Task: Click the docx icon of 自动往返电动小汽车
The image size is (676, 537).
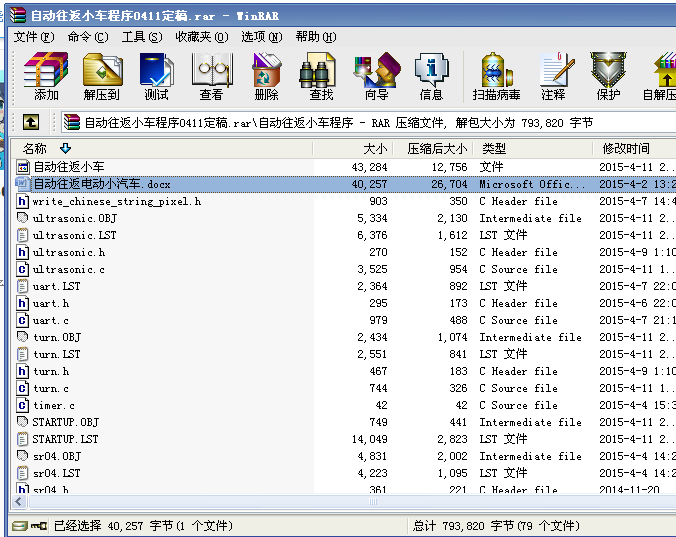Action: (x=23, y=184)
